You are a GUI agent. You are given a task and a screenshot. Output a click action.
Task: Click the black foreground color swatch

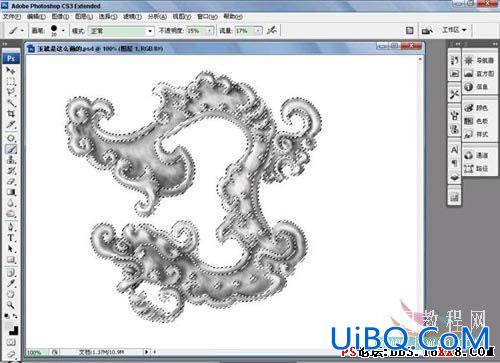click(x=13, y=330)
